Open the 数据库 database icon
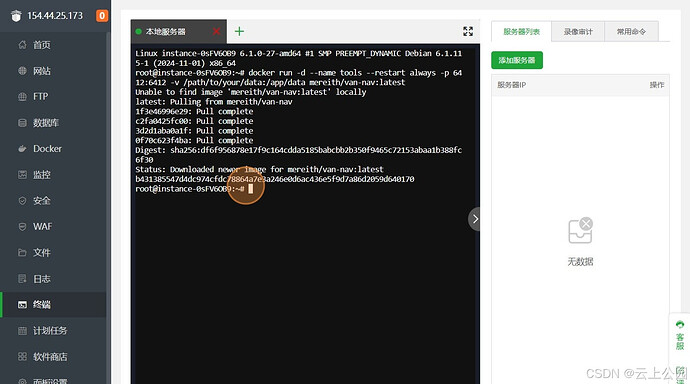690x384 pixels. (22, 123)
